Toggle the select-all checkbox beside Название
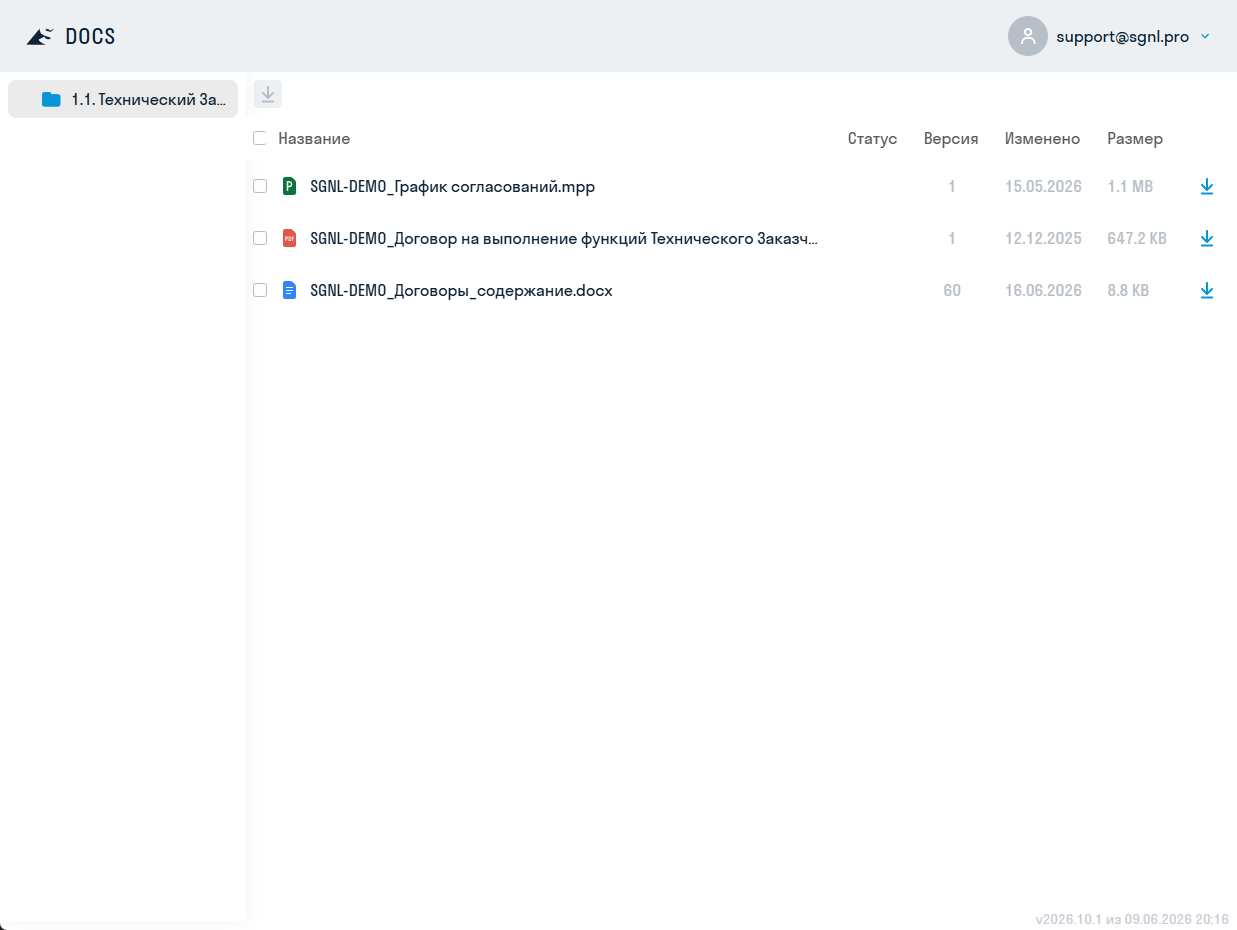 point(260,139)
